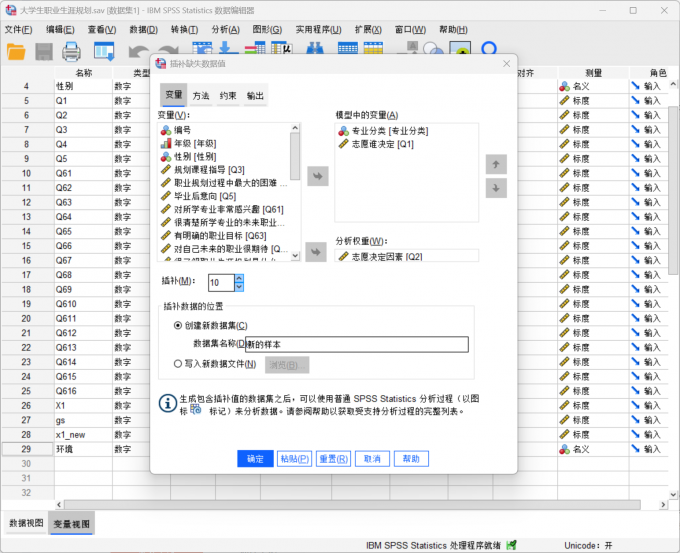Click the x1_new variable name cell
The width and height of the screenshot is (680, 553).
(x=83, y=435)
